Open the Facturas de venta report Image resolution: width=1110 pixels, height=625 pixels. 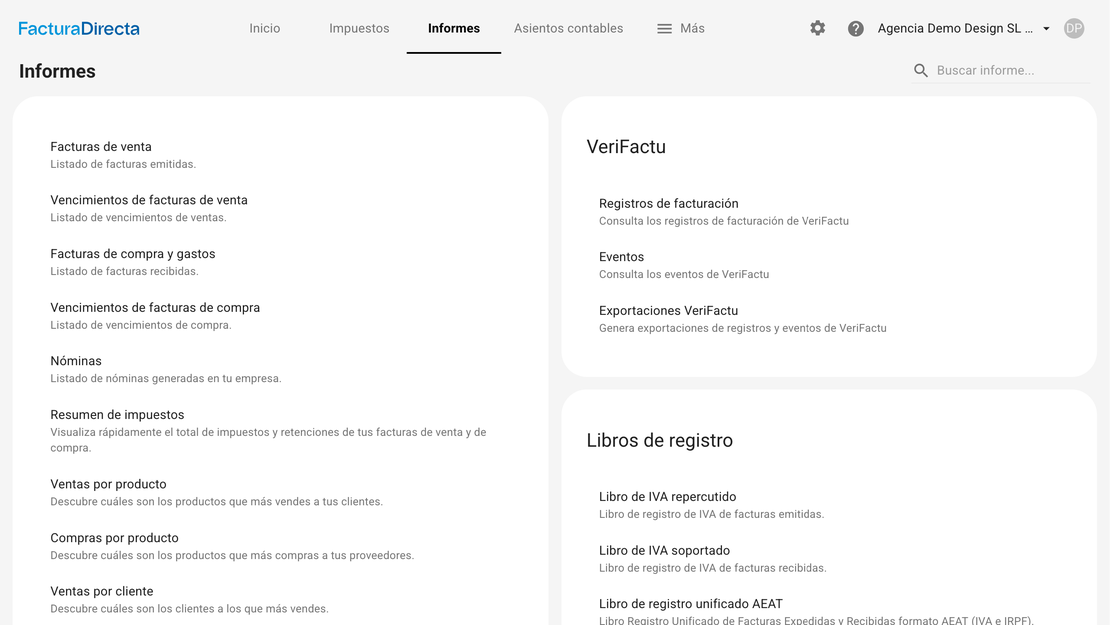(101, 147)
